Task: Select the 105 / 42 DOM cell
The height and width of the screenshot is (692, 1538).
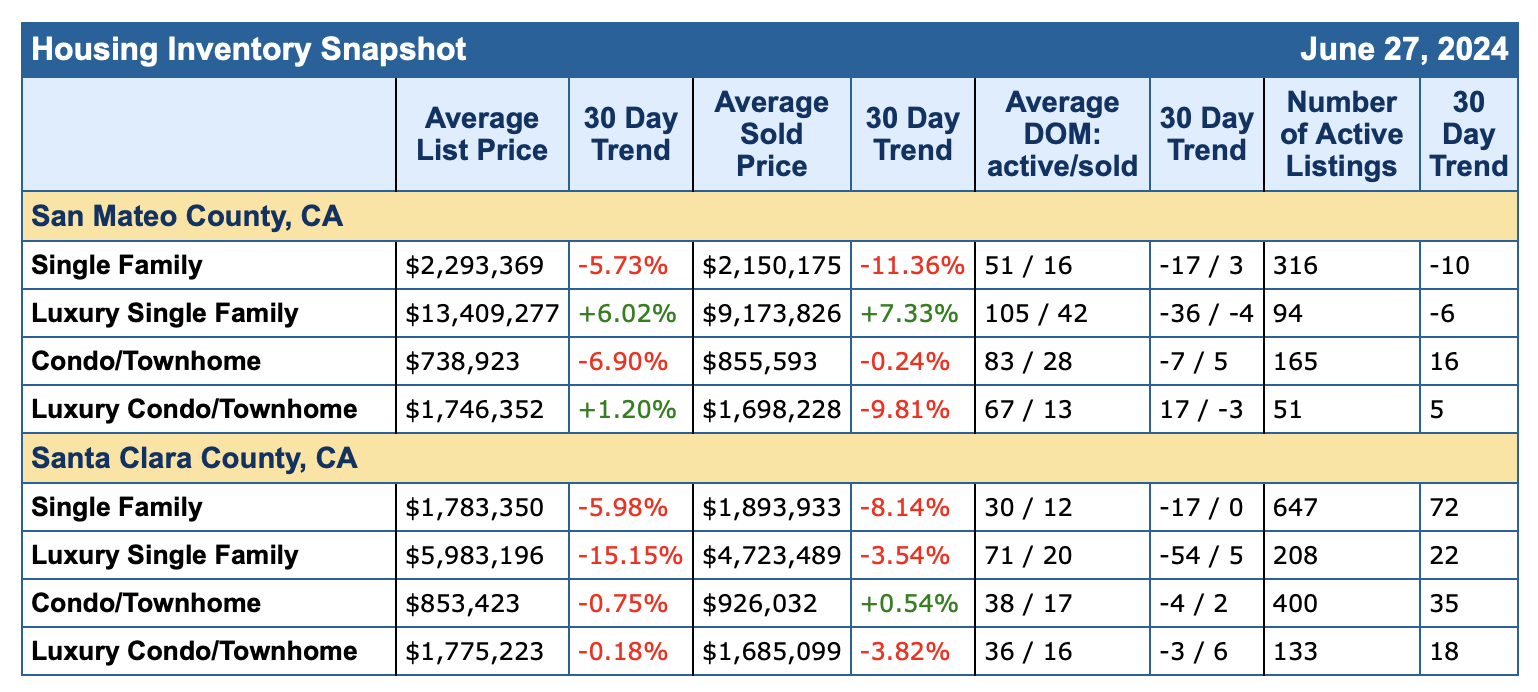Action: (1036, 314)
